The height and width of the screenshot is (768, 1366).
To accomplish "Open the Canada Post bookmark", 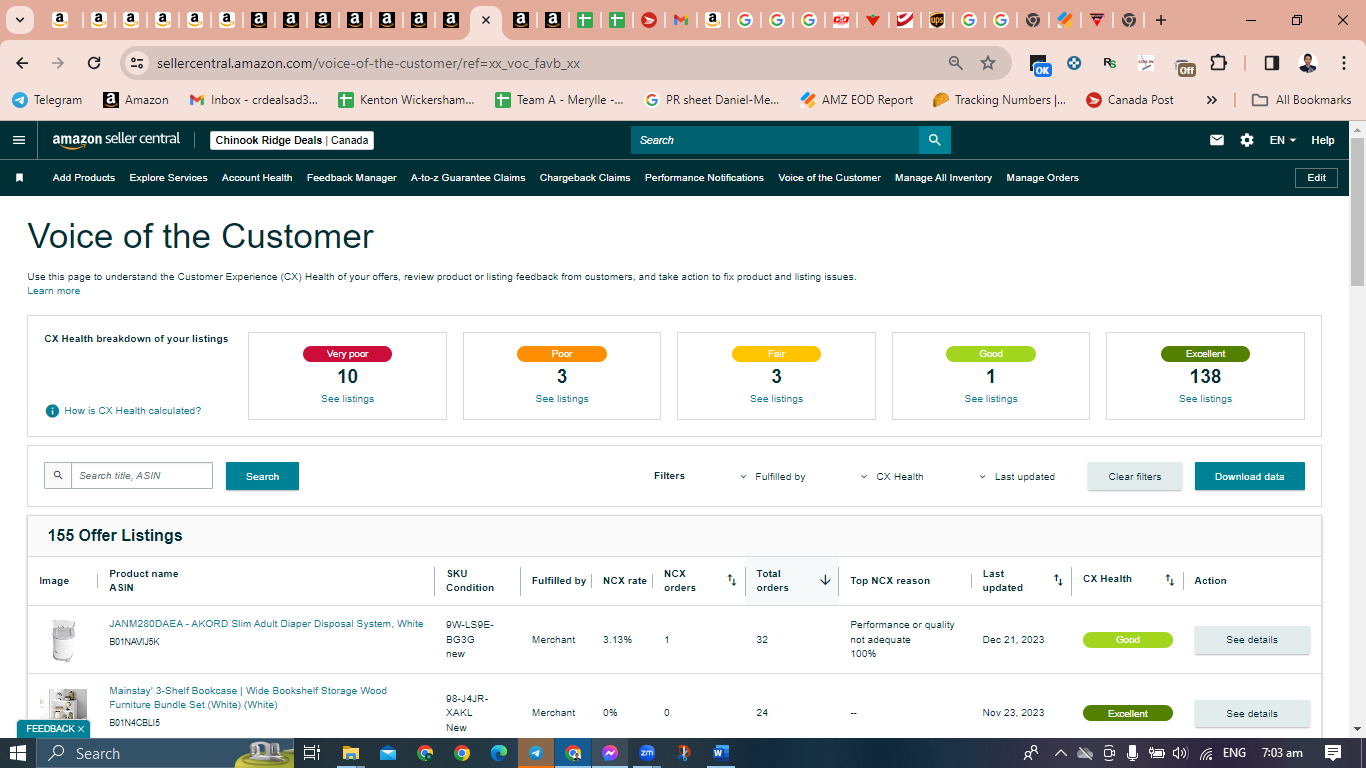I will coord(1130,100).
